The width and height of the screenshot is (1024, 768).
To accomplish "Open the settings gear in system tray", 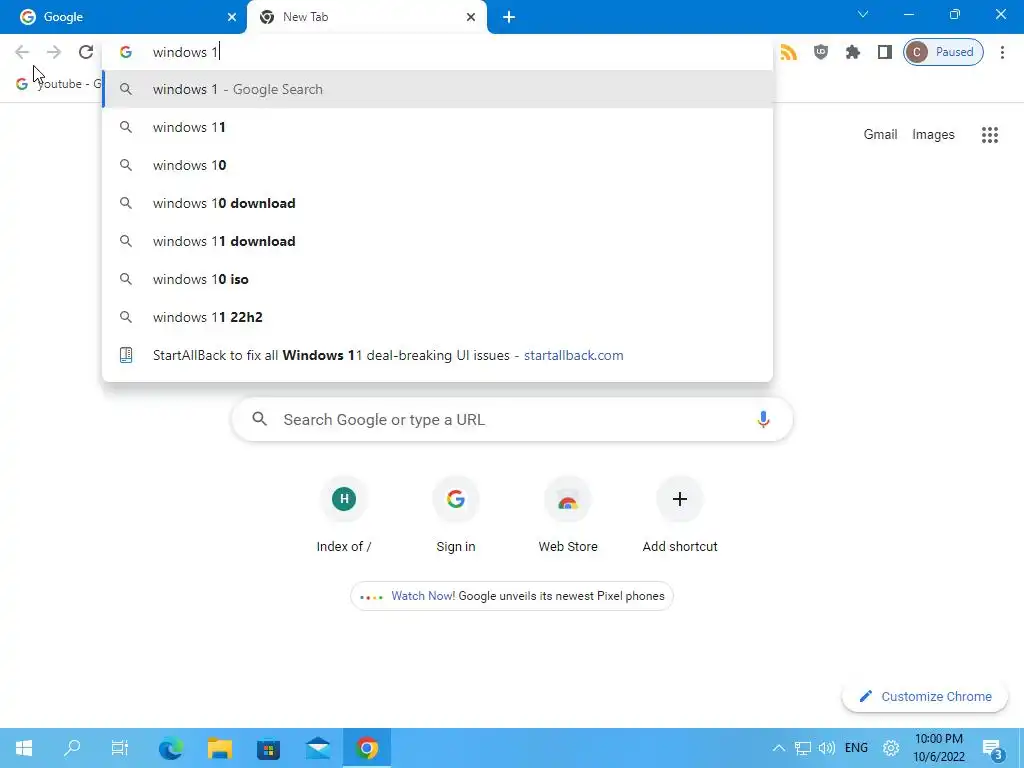I will 891,748.
